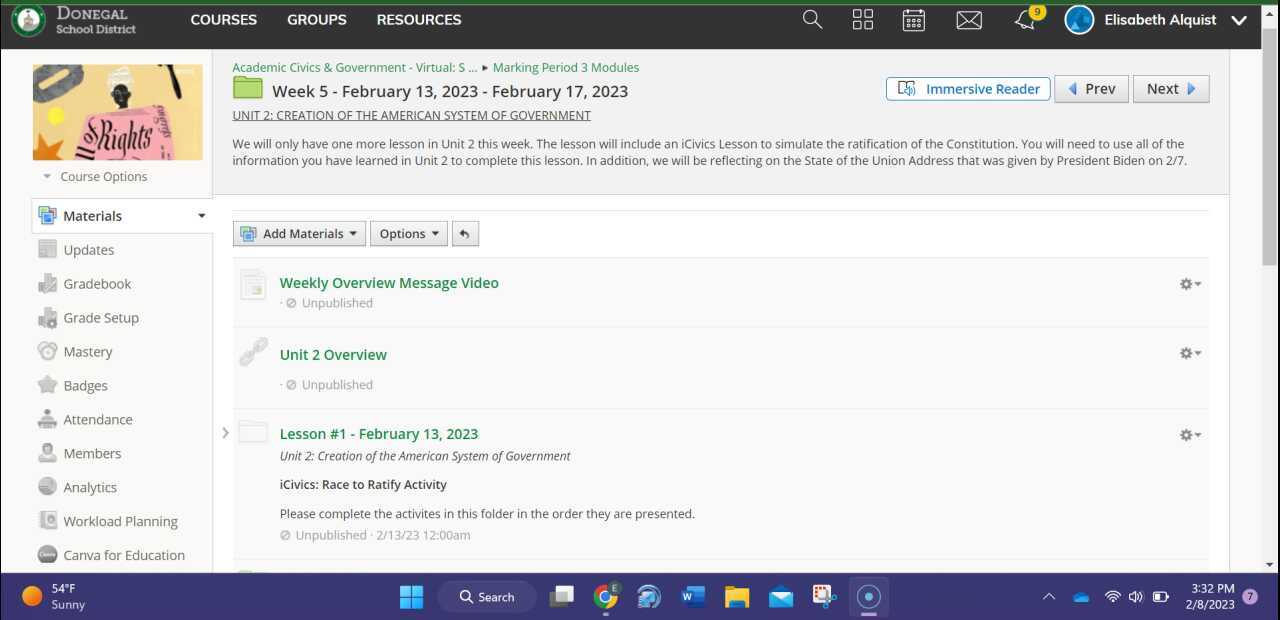Open the COURSES menu
The height and width of the screenshot is (620, 1280).
pyautogui.click(x=223, y=20)
